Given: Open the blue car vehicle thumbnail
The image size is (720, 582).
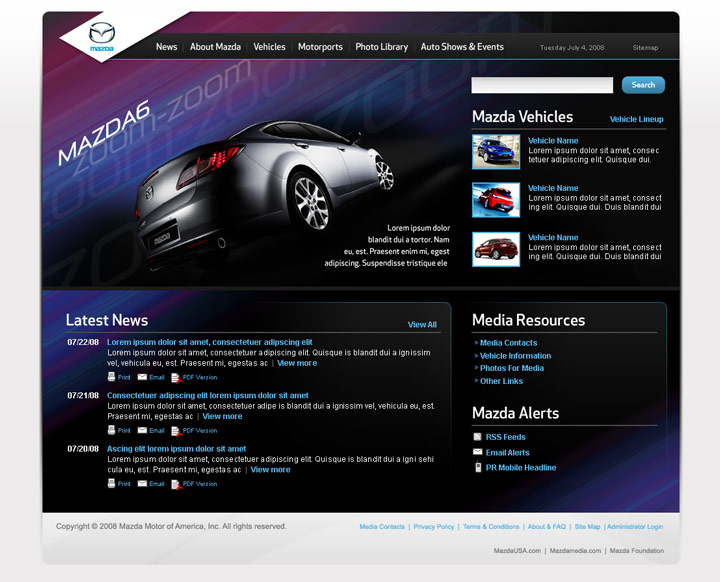Looking at the screenshot, I should click(496, 151).
